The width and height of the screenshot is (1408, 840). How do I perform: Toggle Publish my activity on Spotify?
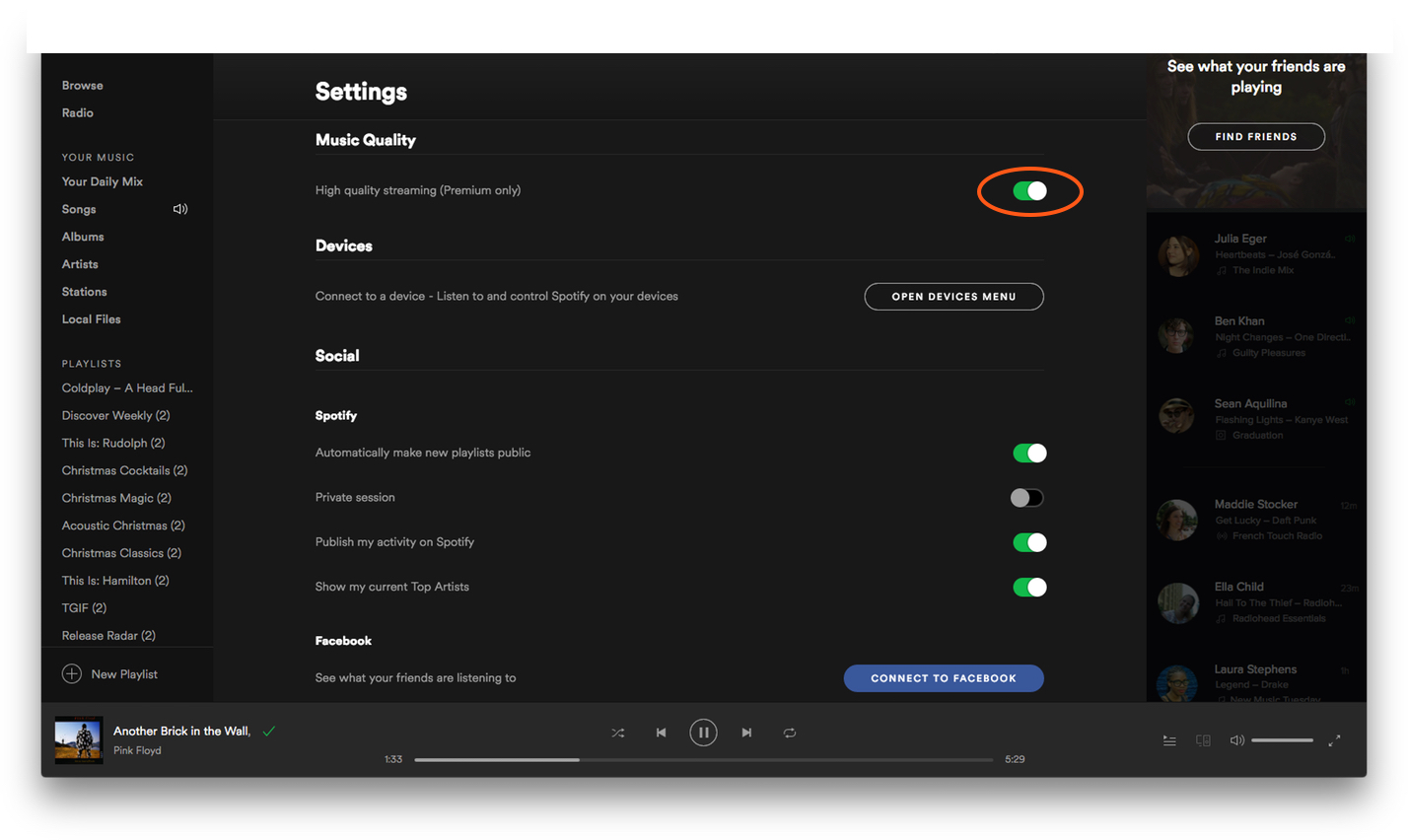click(x=1029, y=542)
